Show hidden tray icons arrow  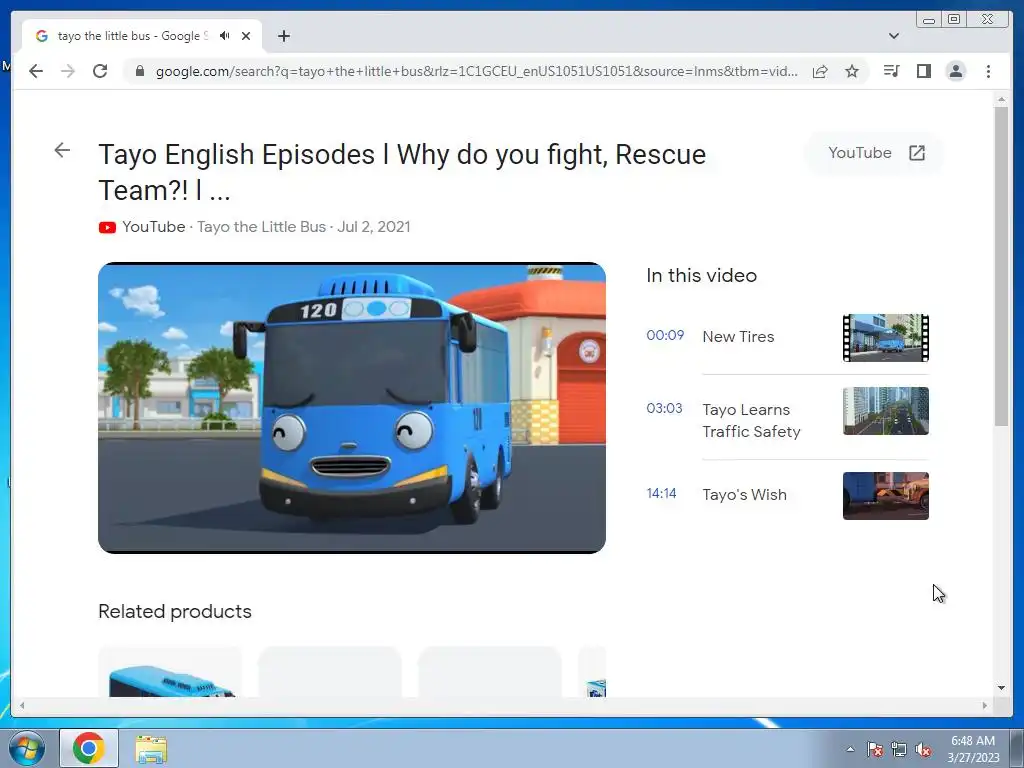850,749
